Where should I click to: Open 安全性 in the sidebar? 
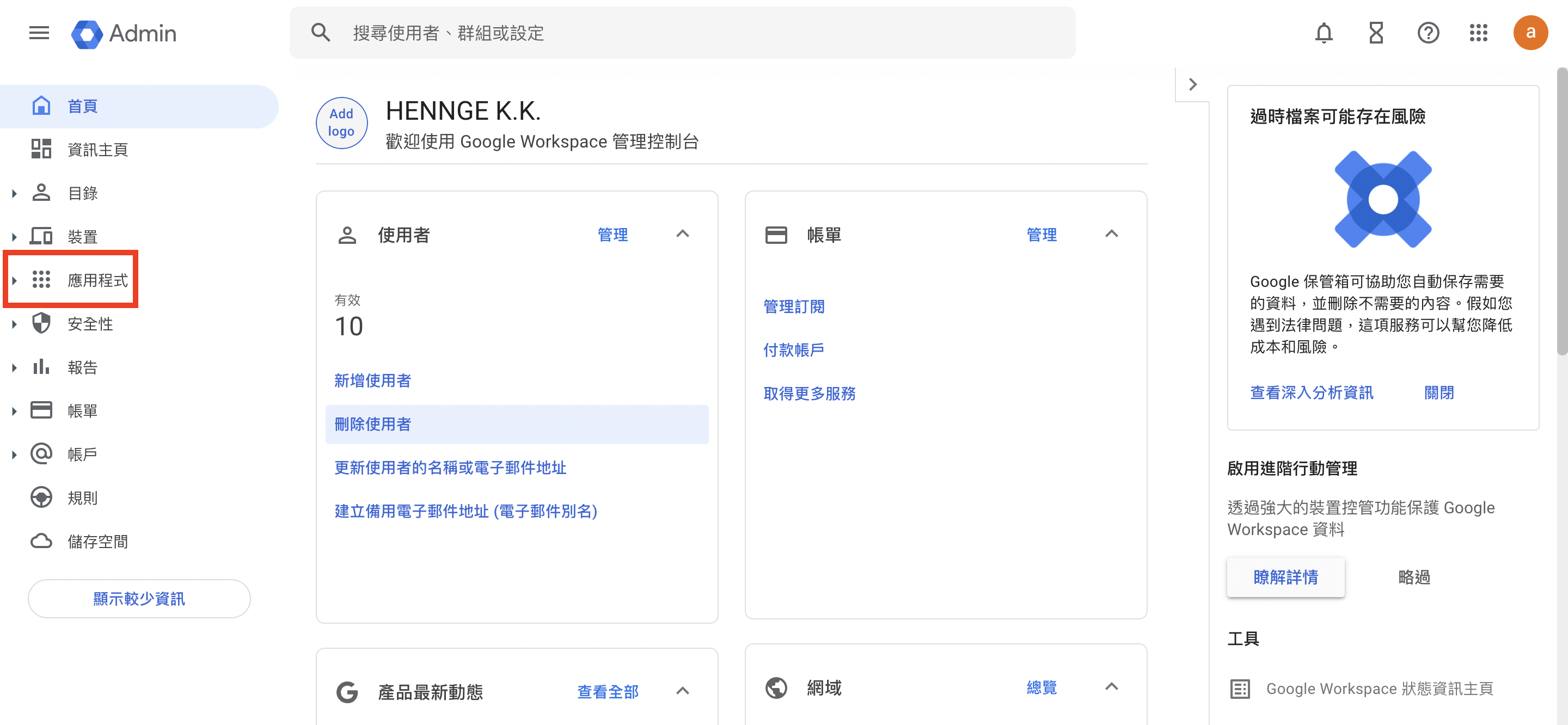coord(90,324)
